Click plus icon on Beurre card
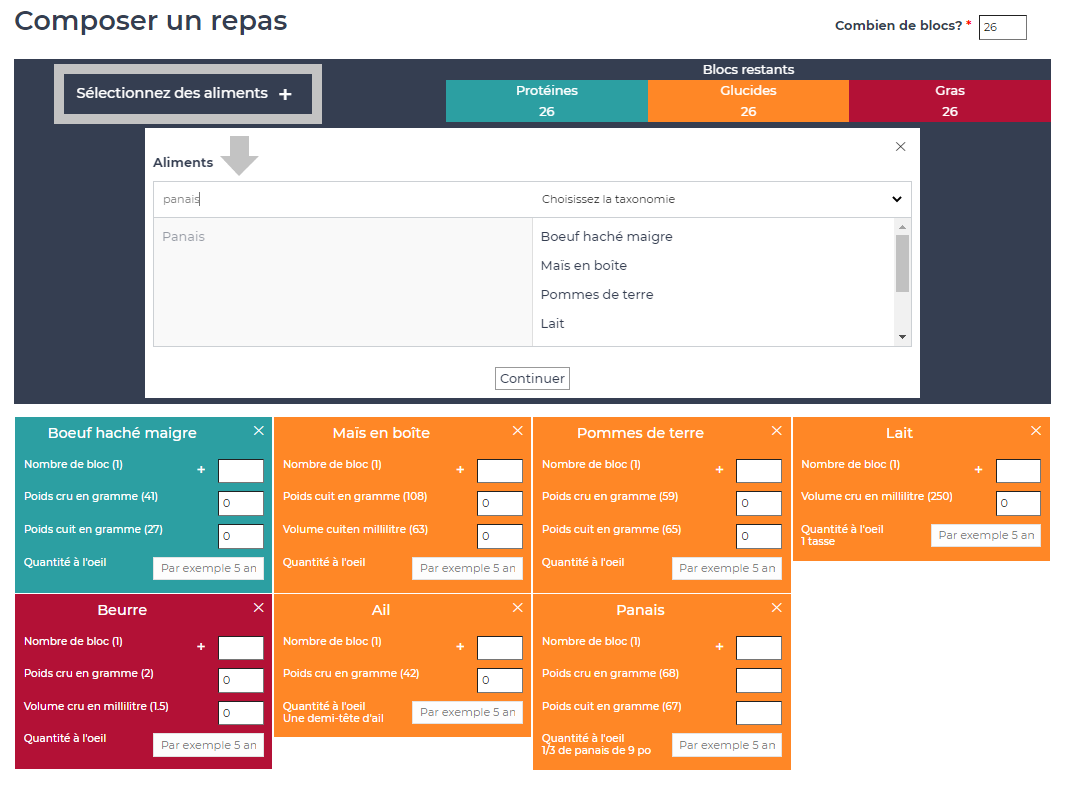The width and height of the screenshot is (1068, 785). point(201,647)
